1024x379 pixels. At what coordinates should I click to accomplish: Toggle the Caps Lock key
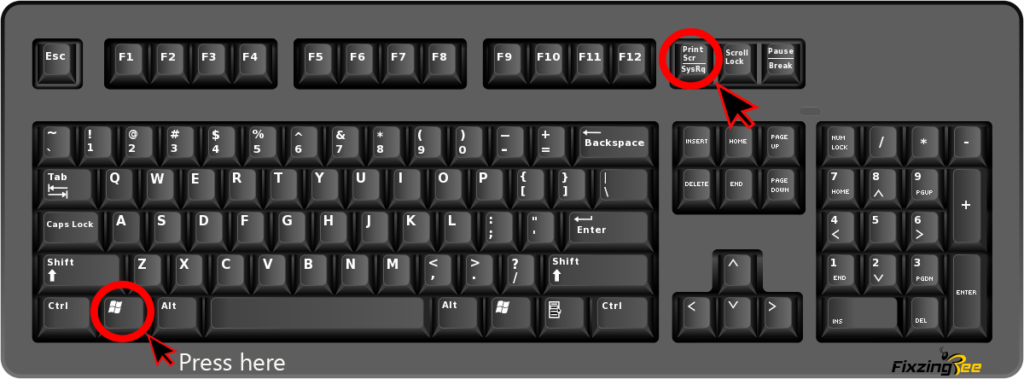(x=71, y=229)
